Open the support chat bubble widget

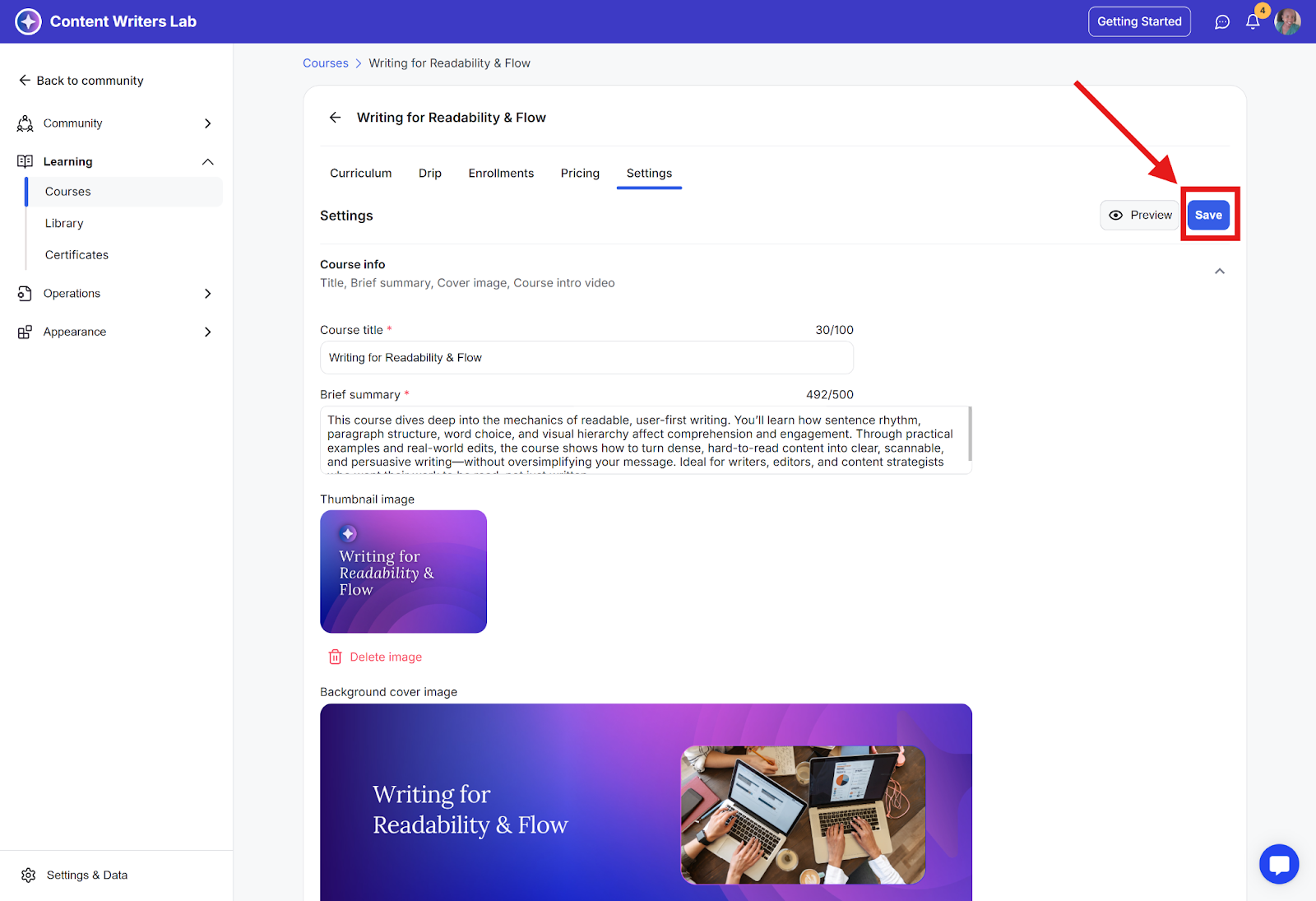click(x=1279, y=864)
